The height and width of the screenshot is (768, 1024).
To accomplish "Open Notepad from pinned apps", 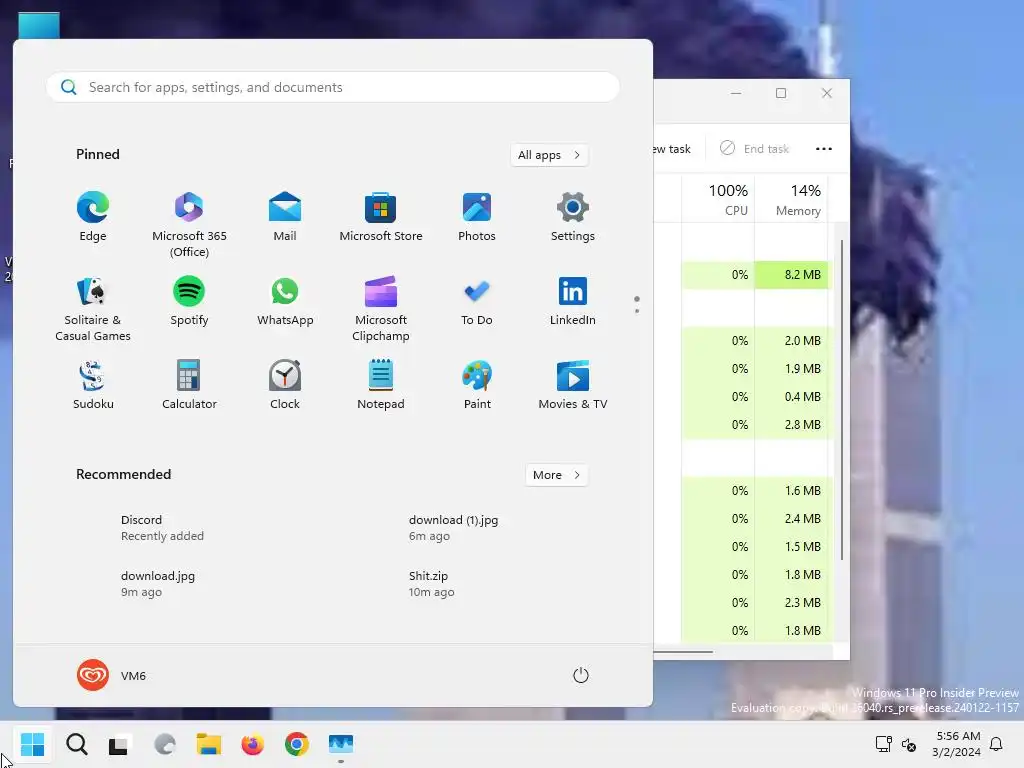I will (x=381, y=386).
